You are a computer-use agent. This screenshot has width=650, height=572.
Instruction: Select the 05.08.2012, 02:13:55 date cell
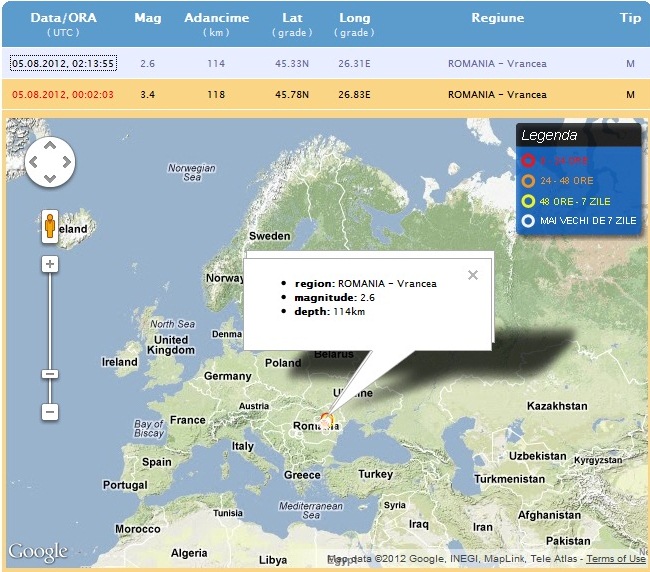63,63
